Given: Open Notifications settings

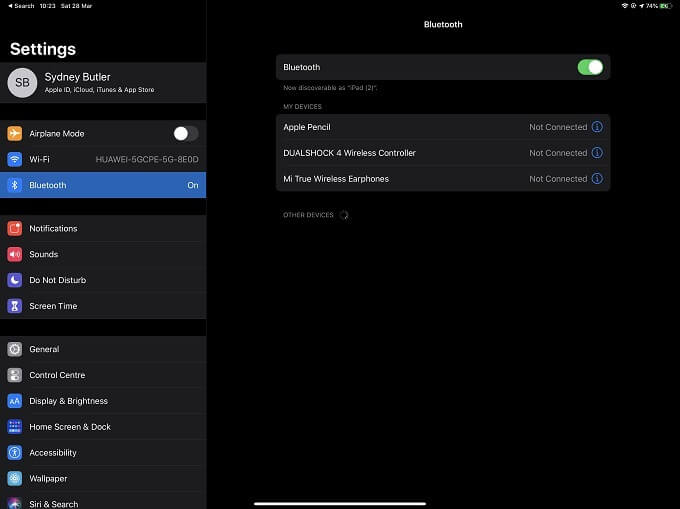Looking at the screenshot, I should tap(103, 228).
